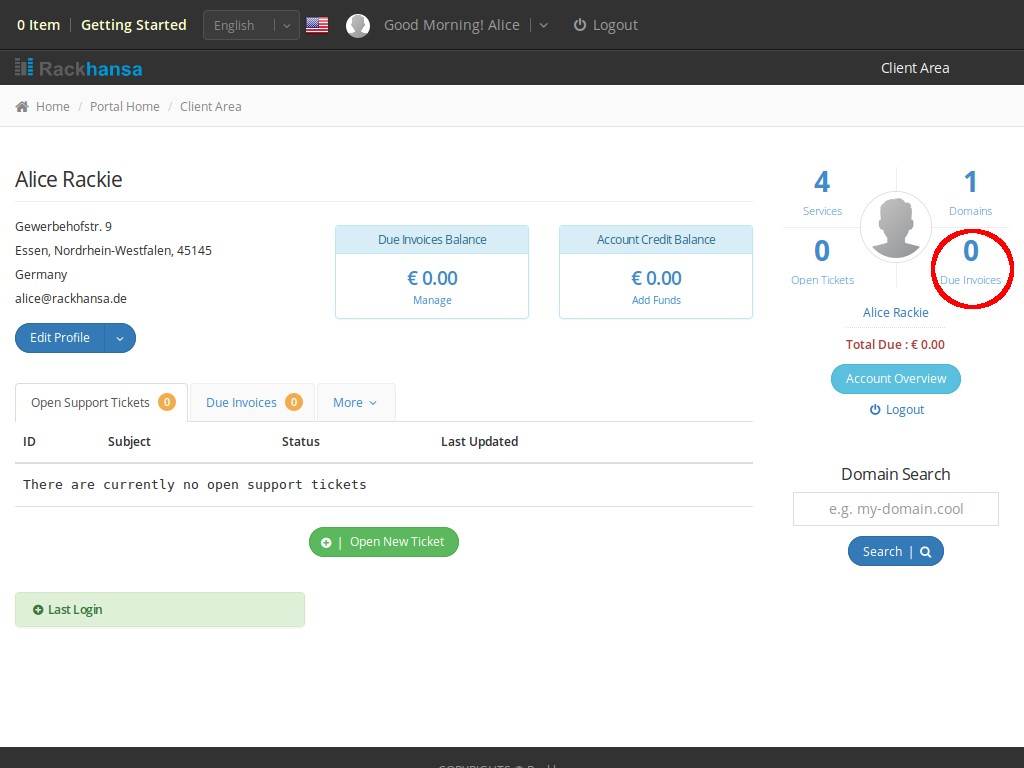Screen dimensions: 1024x768
Task: Open the English language dropdown
Action: click(x=251, y=25)
